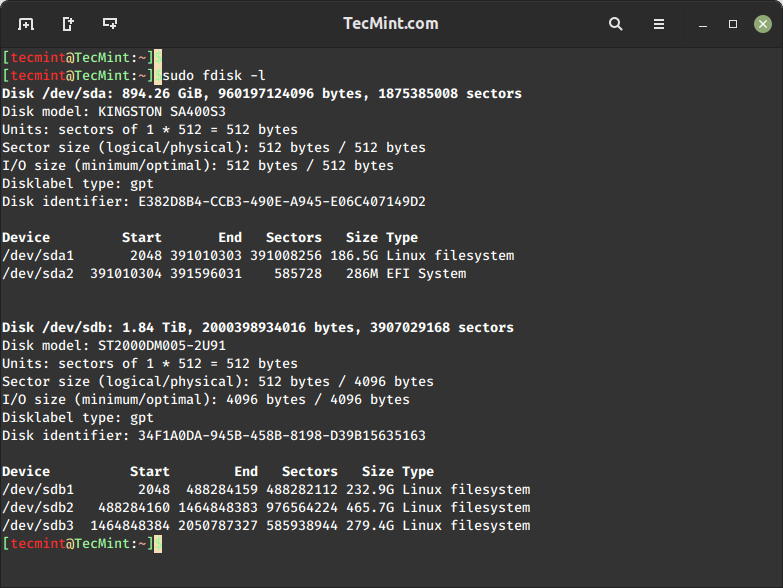This screenshot has height=588, width=783.
Task: Click the KINGSTON SA400S3 disk model text
Action: pyautogui.click(x=162, y=111)
